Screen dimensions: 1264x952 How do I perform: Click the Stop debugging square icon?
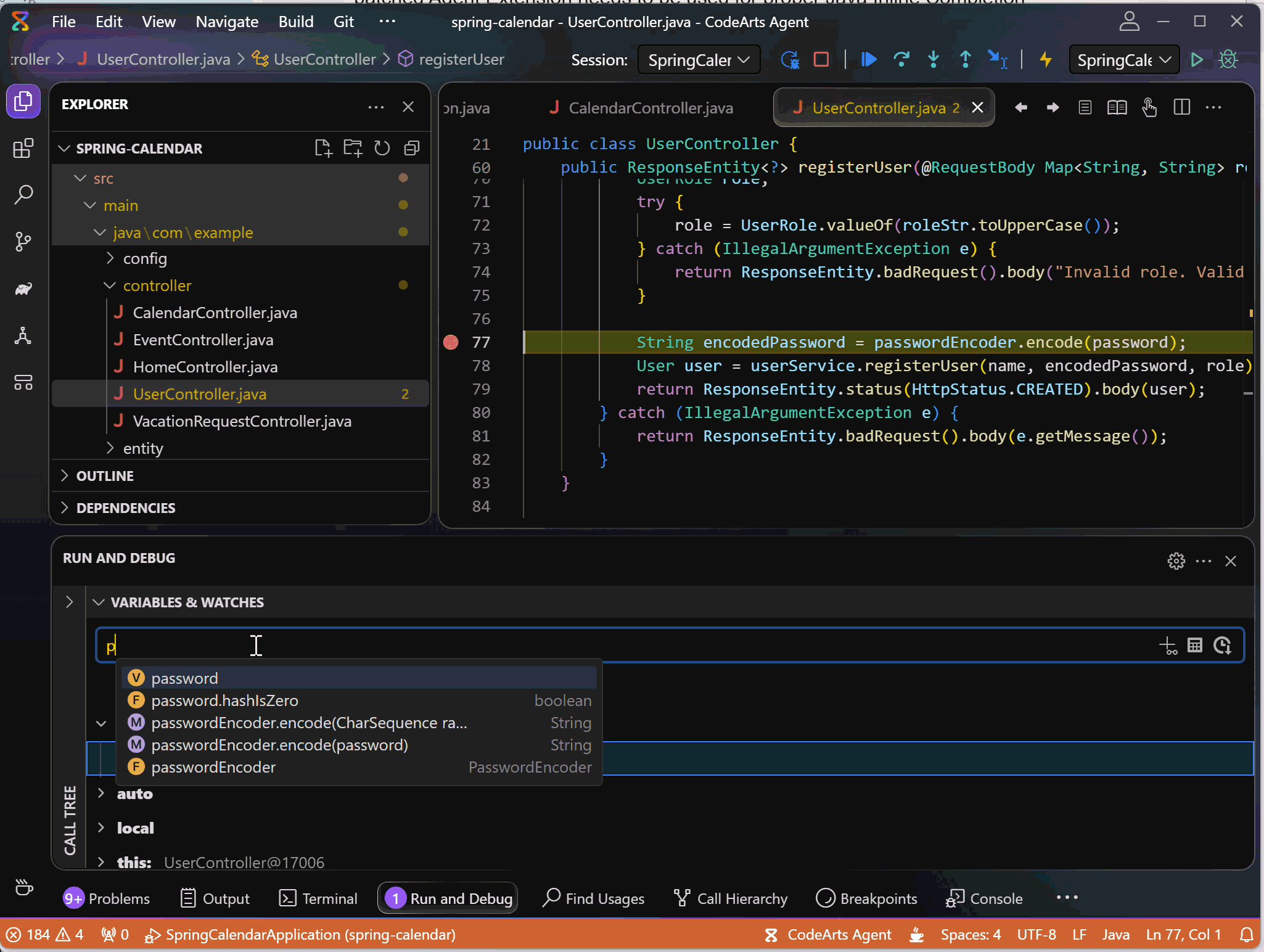point(821,60)
